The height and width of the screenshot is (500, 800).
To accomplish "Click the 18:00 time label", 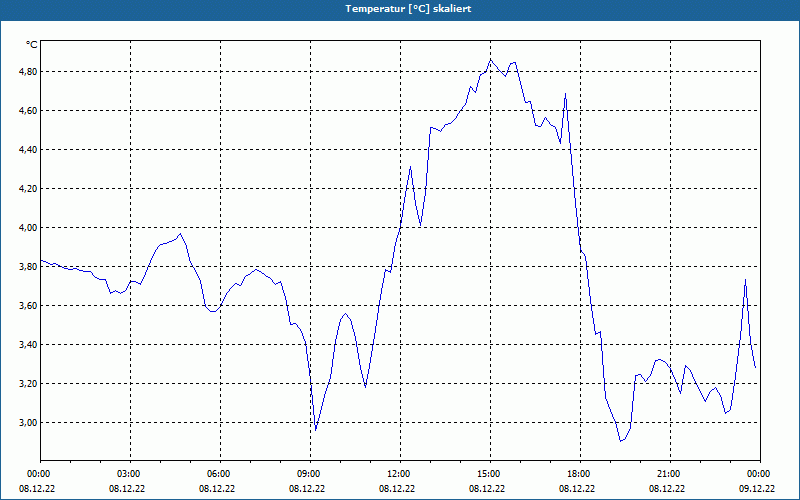I will pyautogui.click(x=581, y=474).
